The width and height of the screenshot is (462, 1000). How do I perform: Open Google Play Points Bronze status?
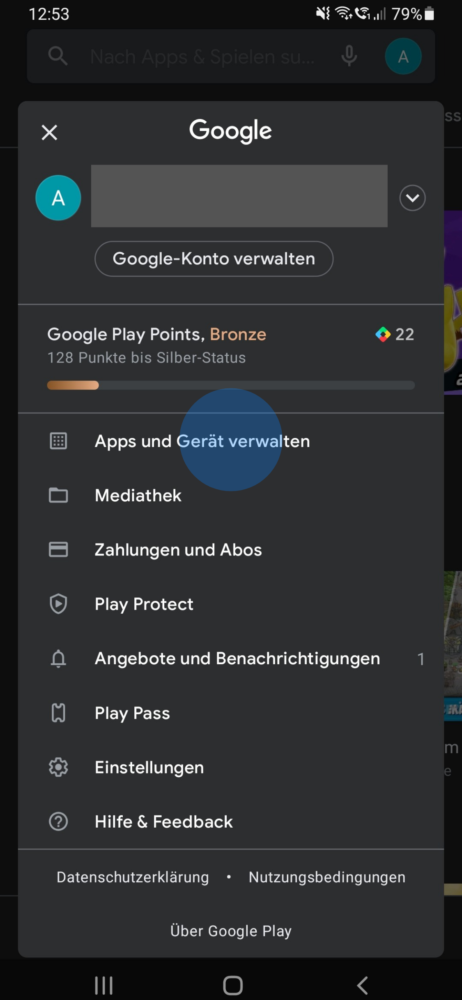156,334
